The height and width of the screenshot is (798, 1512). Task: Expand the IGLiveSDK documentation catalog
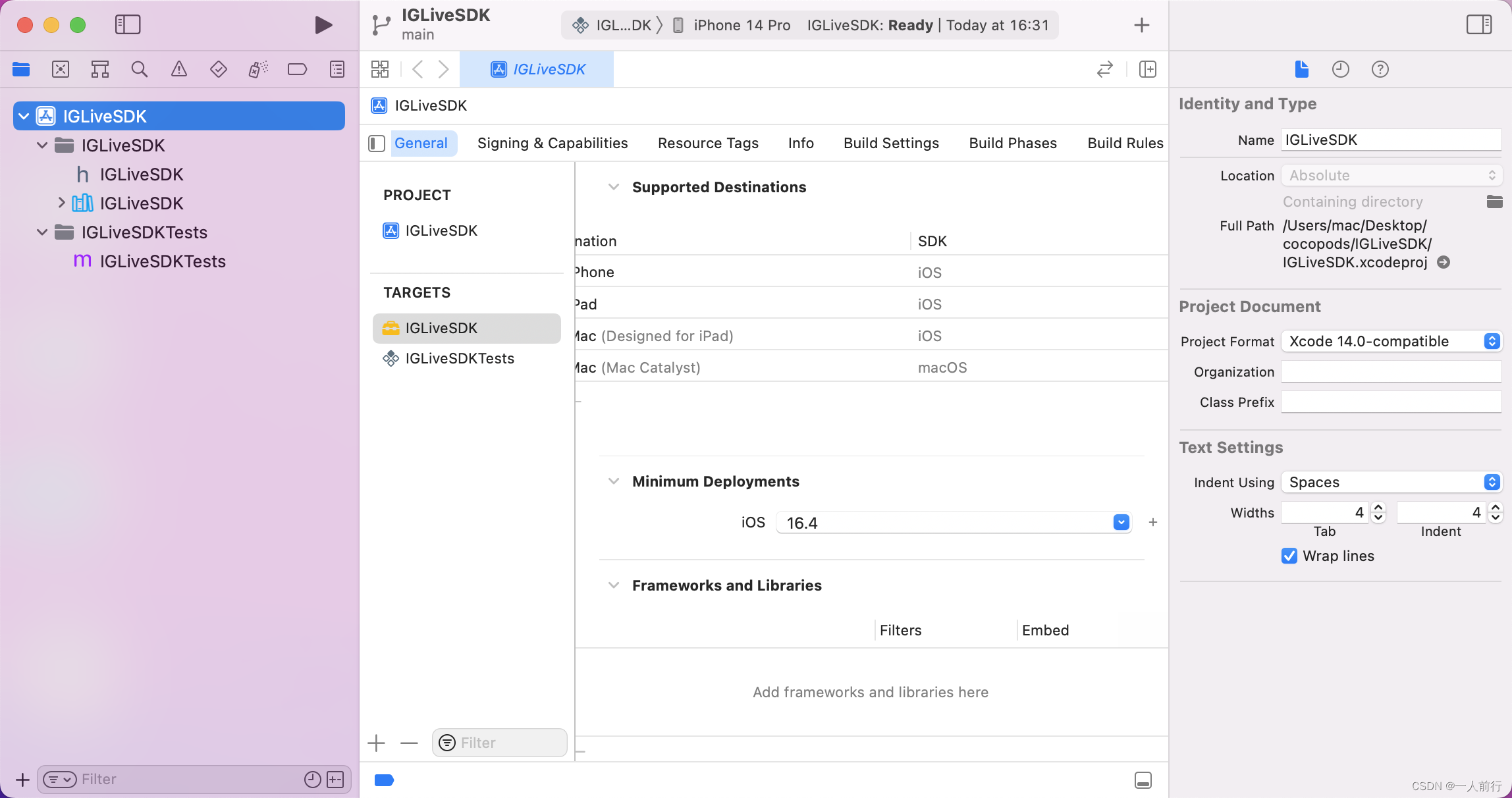[x=61, y=203]
